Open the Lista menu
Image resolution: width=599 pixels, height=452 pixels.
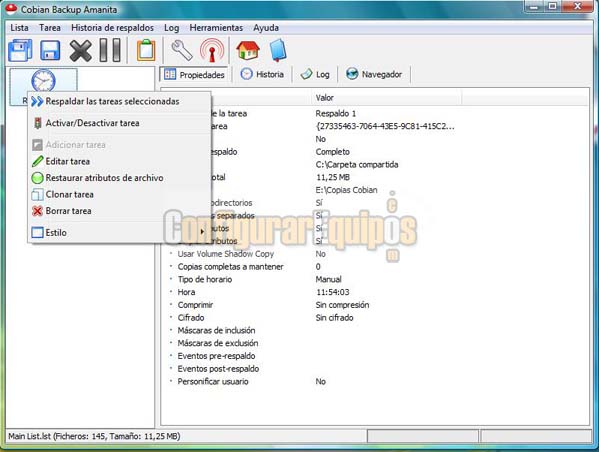pyautogui.click(x=19, y=28)
